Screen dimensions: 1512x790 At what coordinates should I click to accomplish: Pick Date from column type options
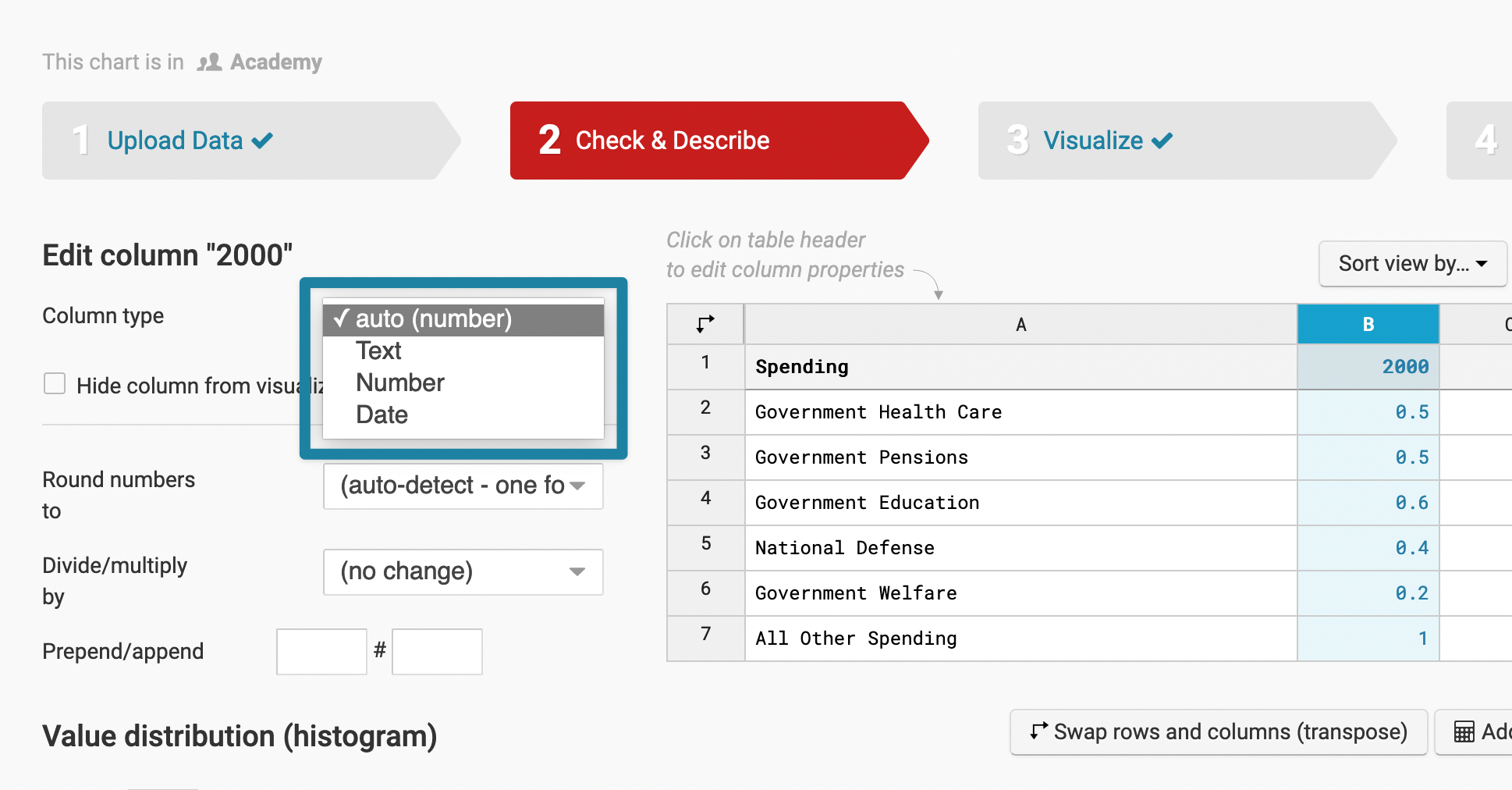pyautogui.click(x=382, y=415)
